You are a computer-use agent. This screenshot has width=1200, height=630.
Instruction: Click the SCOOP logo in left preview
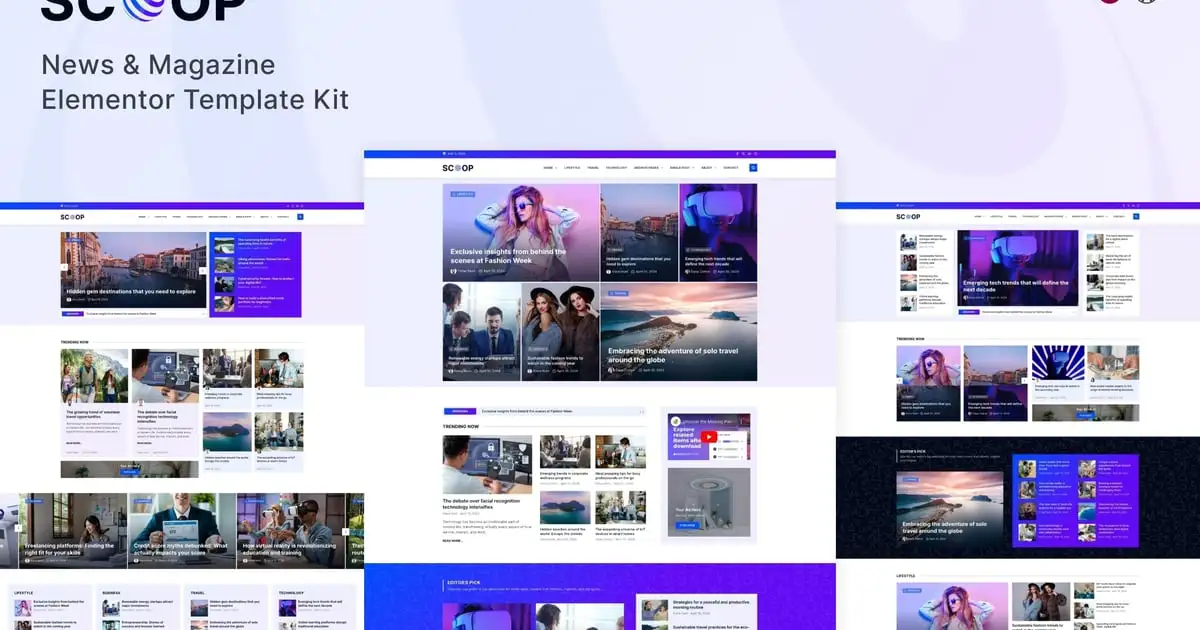tap(71, 216)
